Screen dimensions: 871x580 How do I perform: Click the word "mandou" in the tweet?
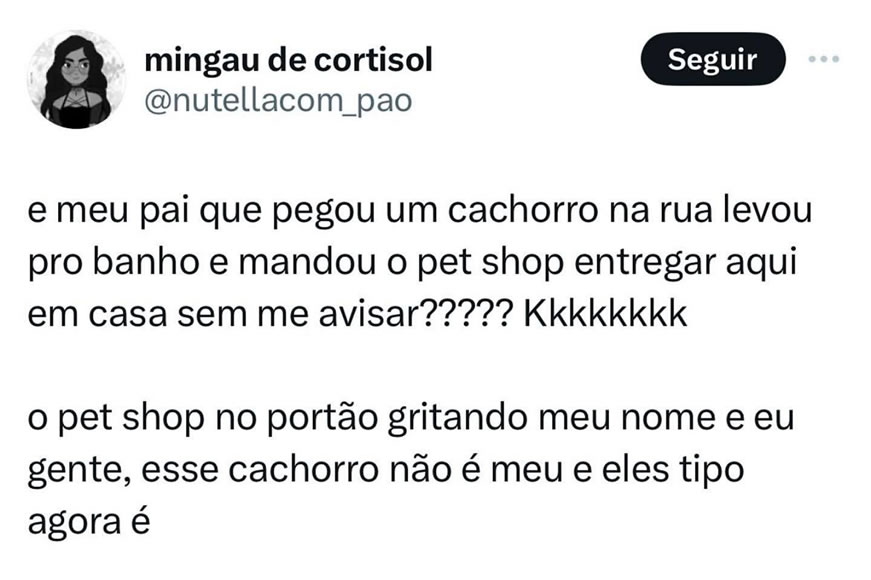tap(307, 262)
